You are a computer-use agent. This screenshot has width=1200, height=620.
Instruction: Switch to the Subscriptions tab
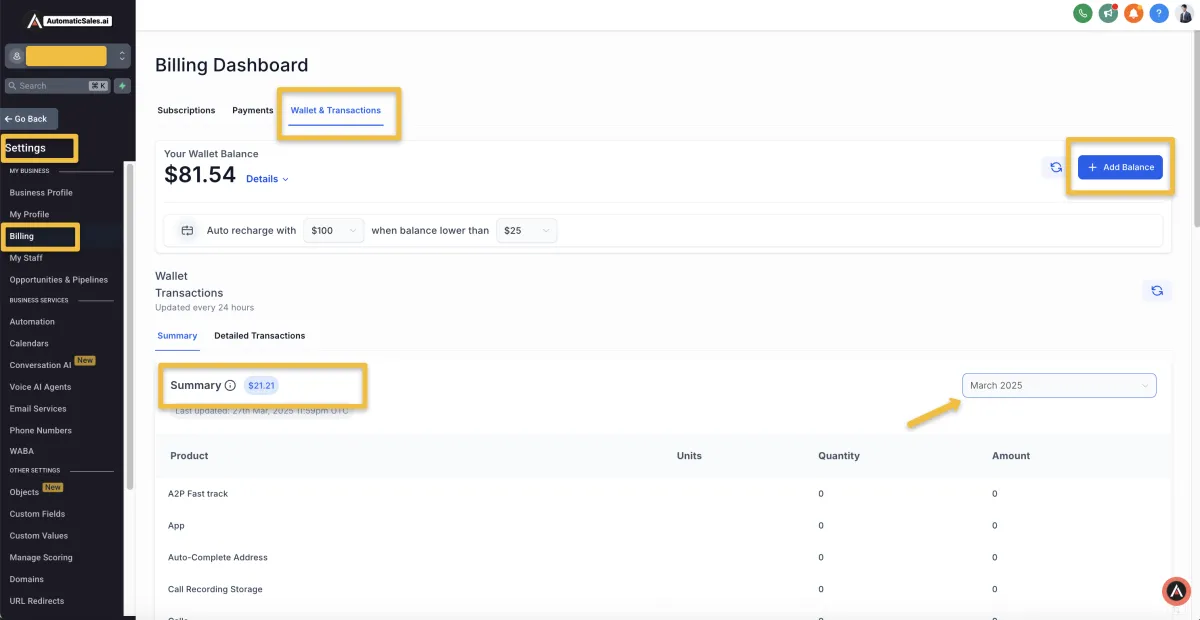point(186,110)
